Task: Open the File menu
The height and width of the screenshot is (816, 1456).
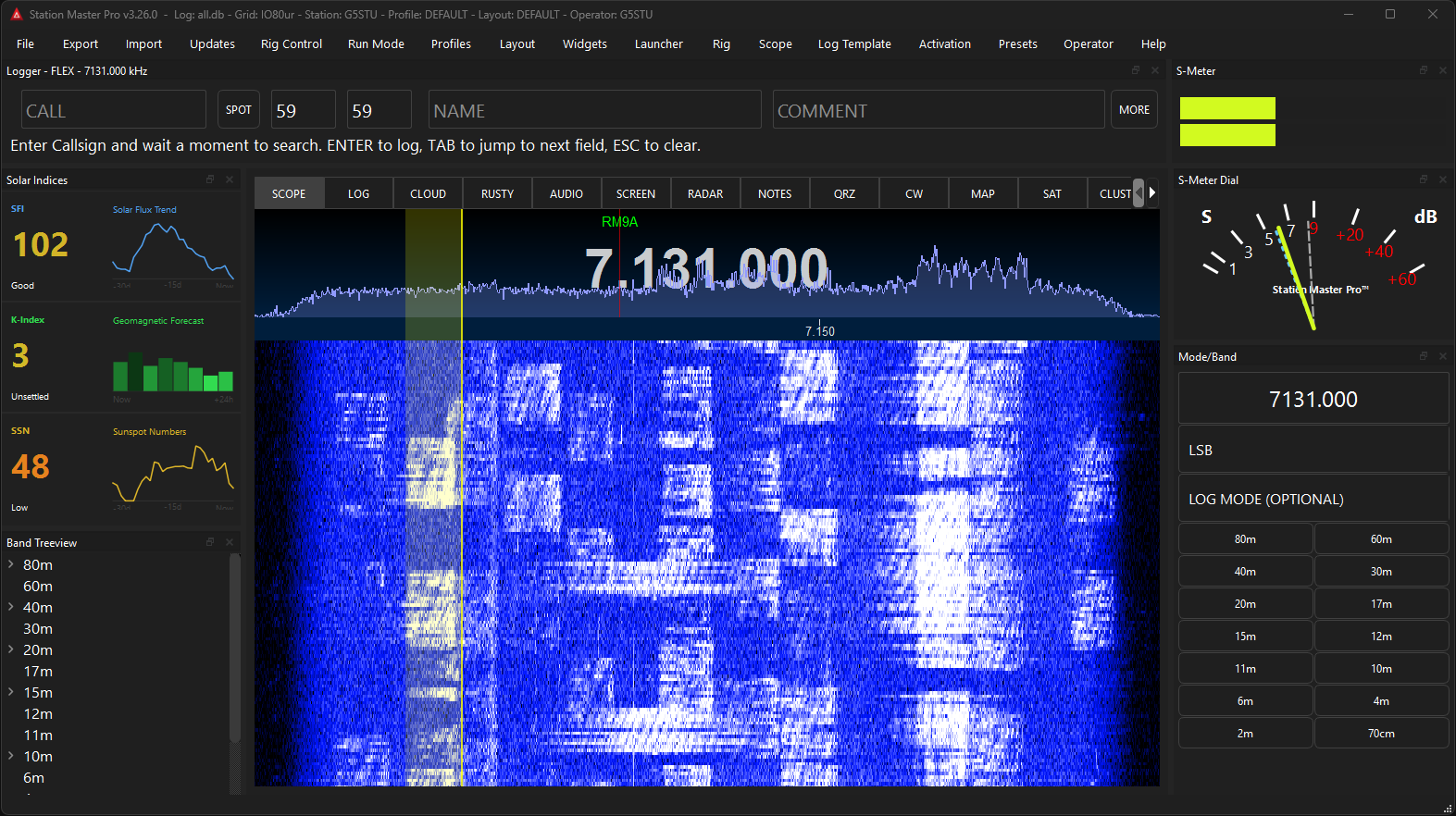Action: (x=26, y=44)
